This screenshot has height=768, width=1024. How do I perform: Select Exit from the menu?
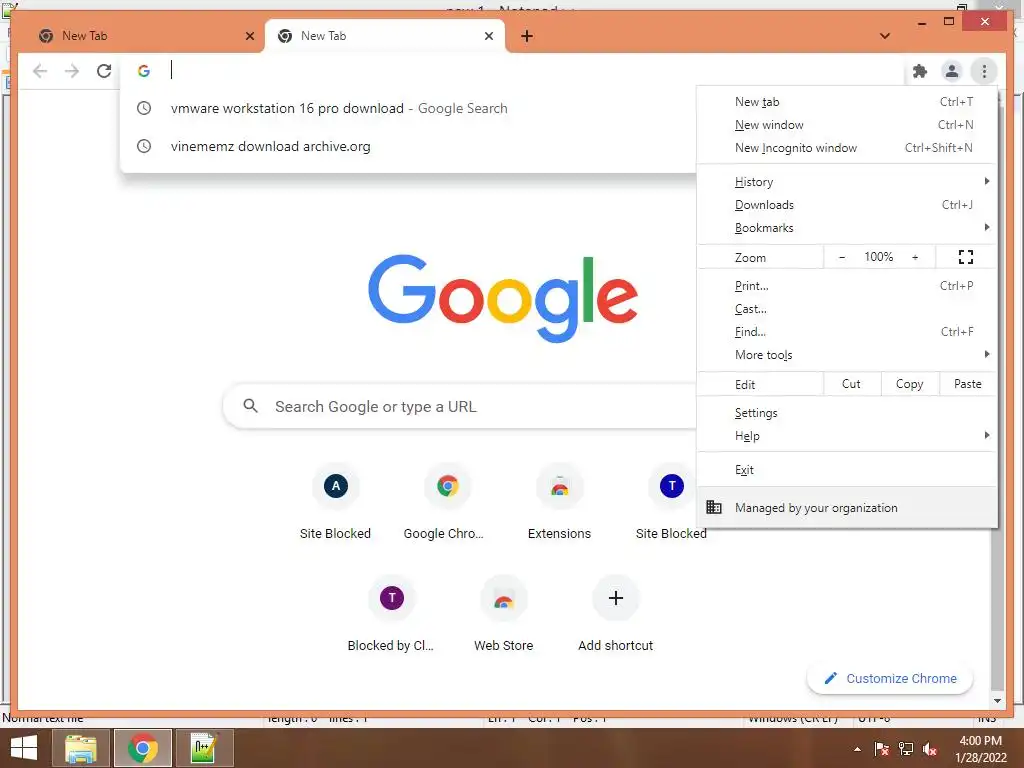[x=847, y=470]
